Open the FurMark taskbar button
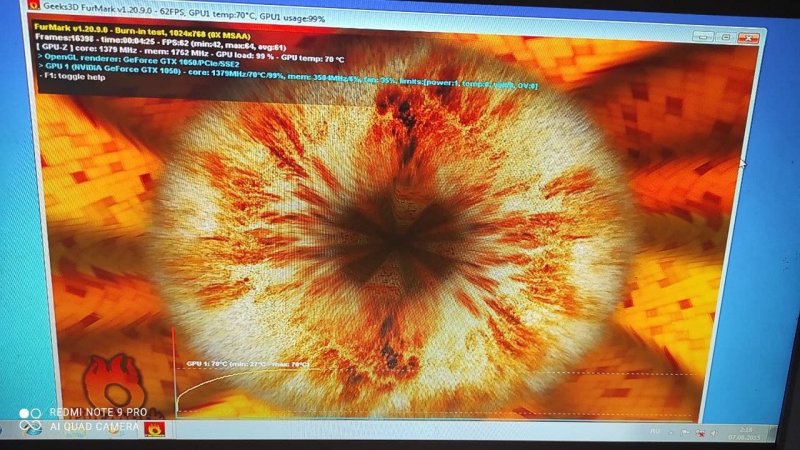The height and width of the screenshot is (450, 800). [x=155, y=429]
